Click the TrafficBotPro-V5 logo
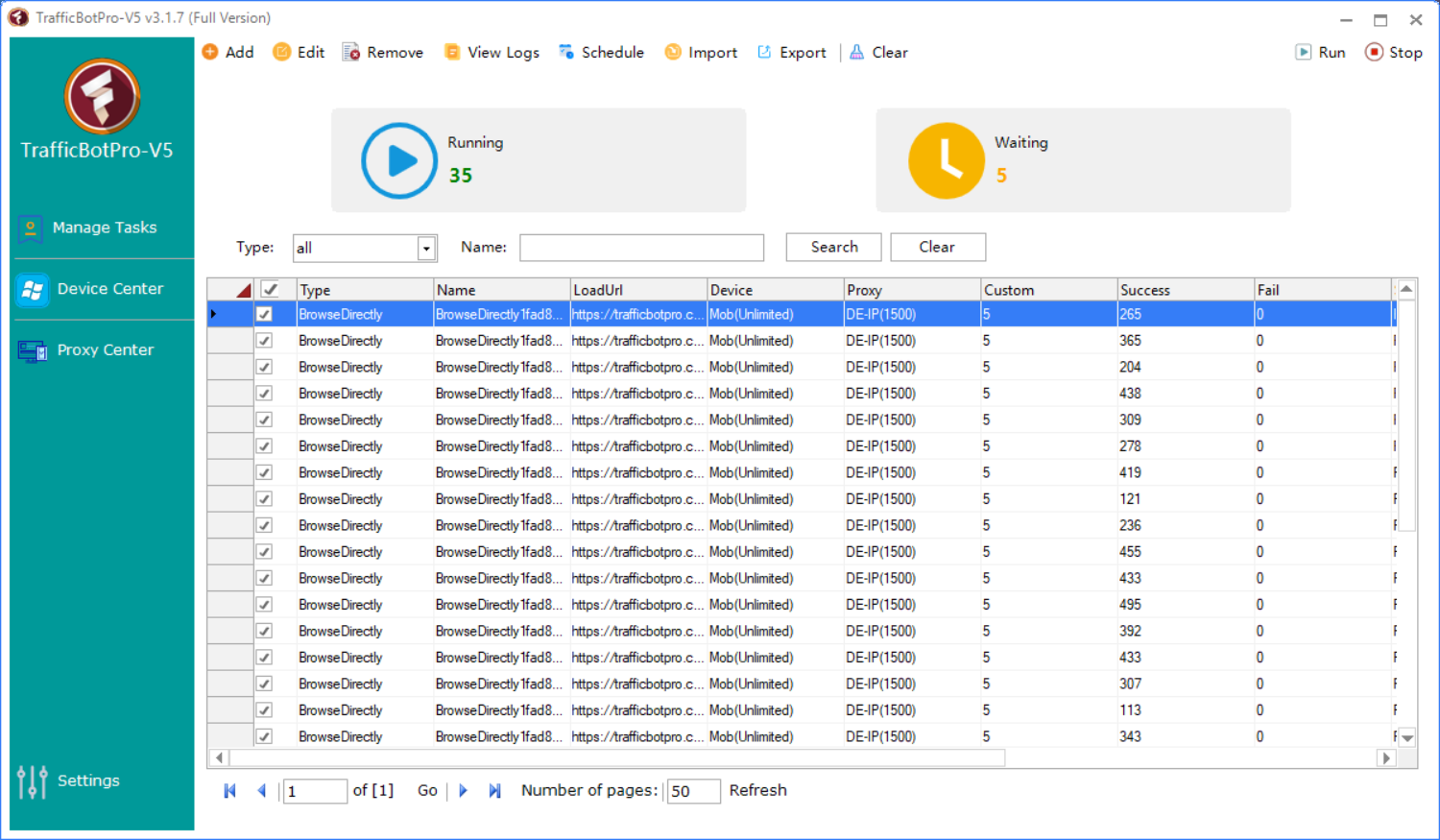This screenshot has height=840, width=1440. [x=102, y=96]
